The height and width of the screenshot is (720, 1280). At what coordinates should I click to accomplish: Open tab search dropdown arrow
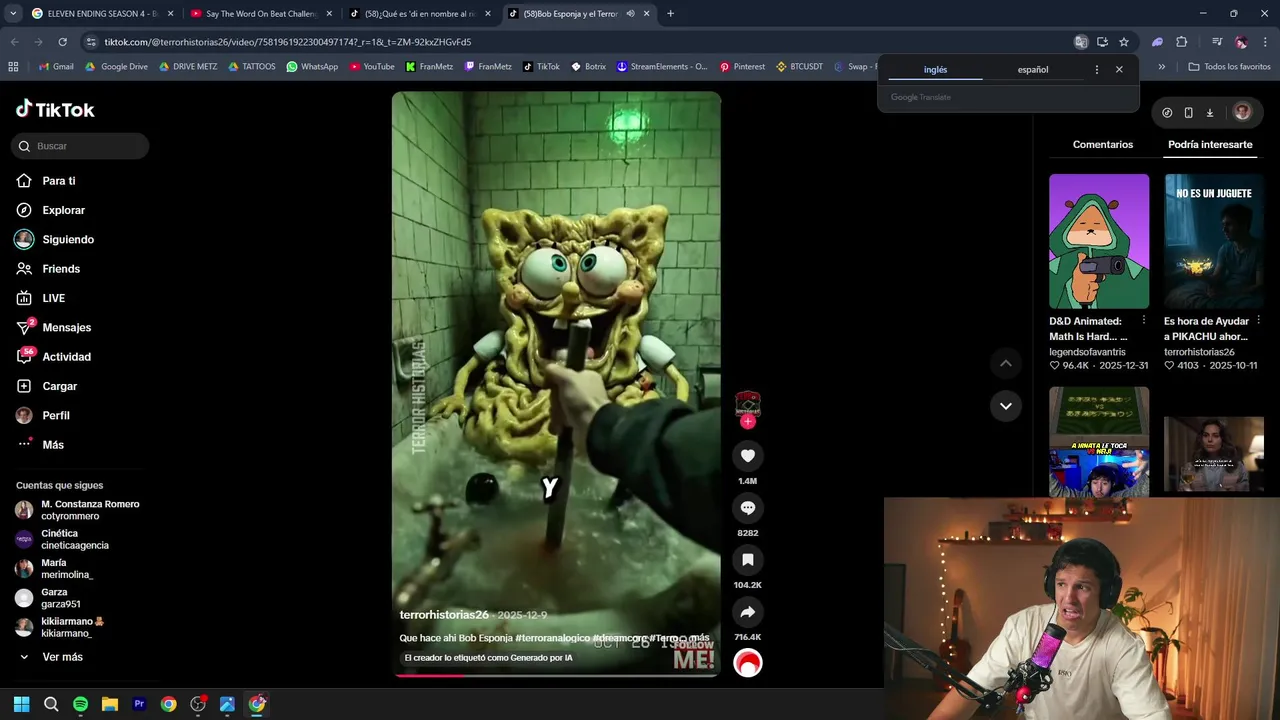[x=12, y=14]
